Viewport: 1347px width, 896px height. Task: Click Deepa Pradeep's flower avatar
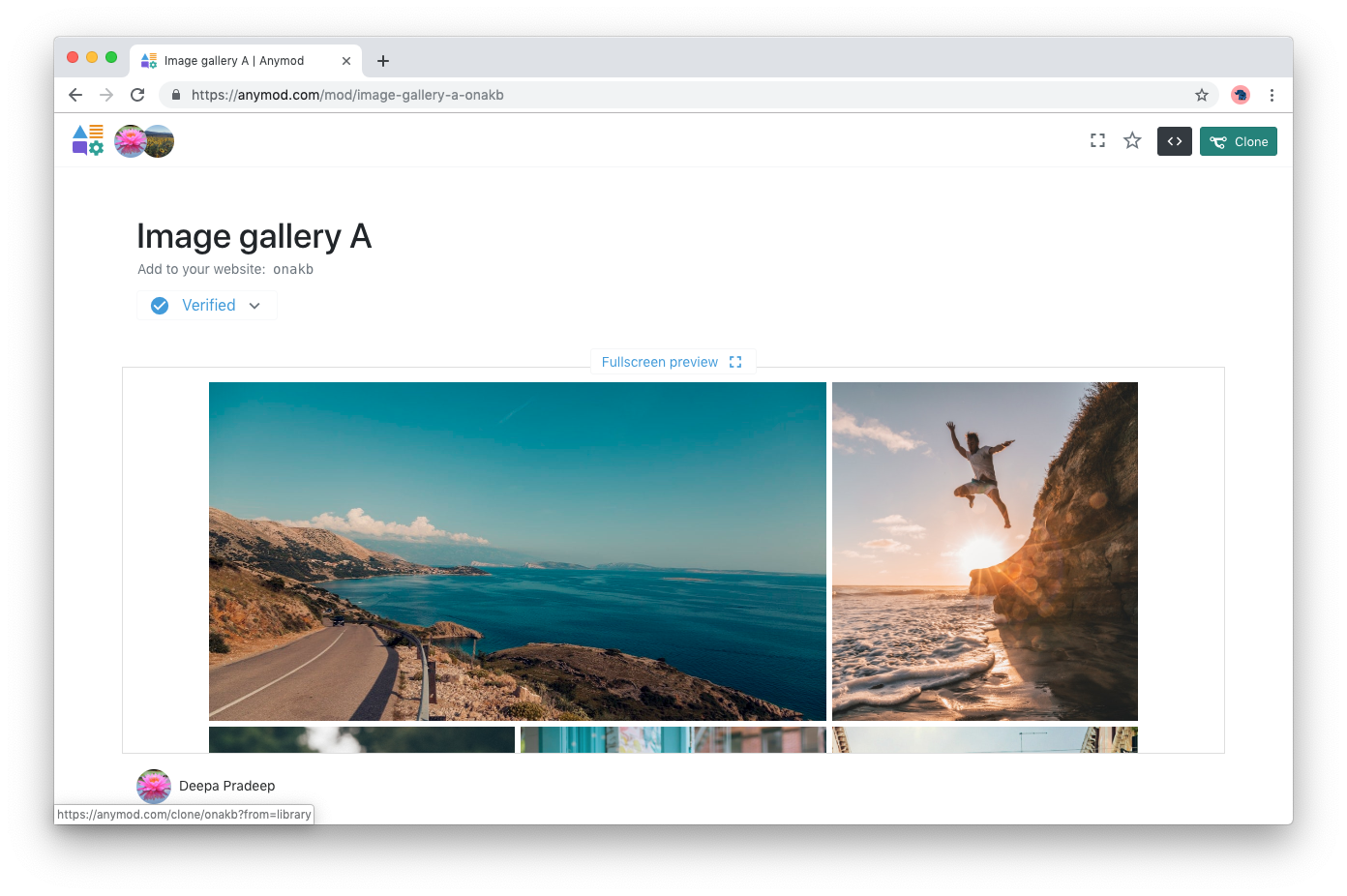coord(154,786)
